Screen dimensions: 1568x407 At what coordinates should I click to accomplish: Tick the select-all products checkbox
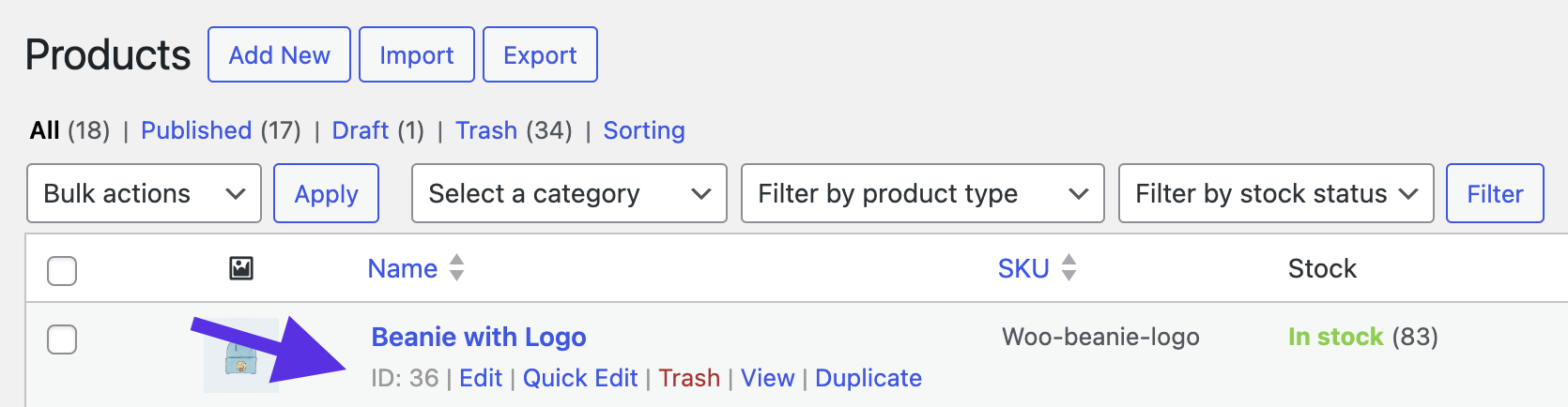click(62, 271)
